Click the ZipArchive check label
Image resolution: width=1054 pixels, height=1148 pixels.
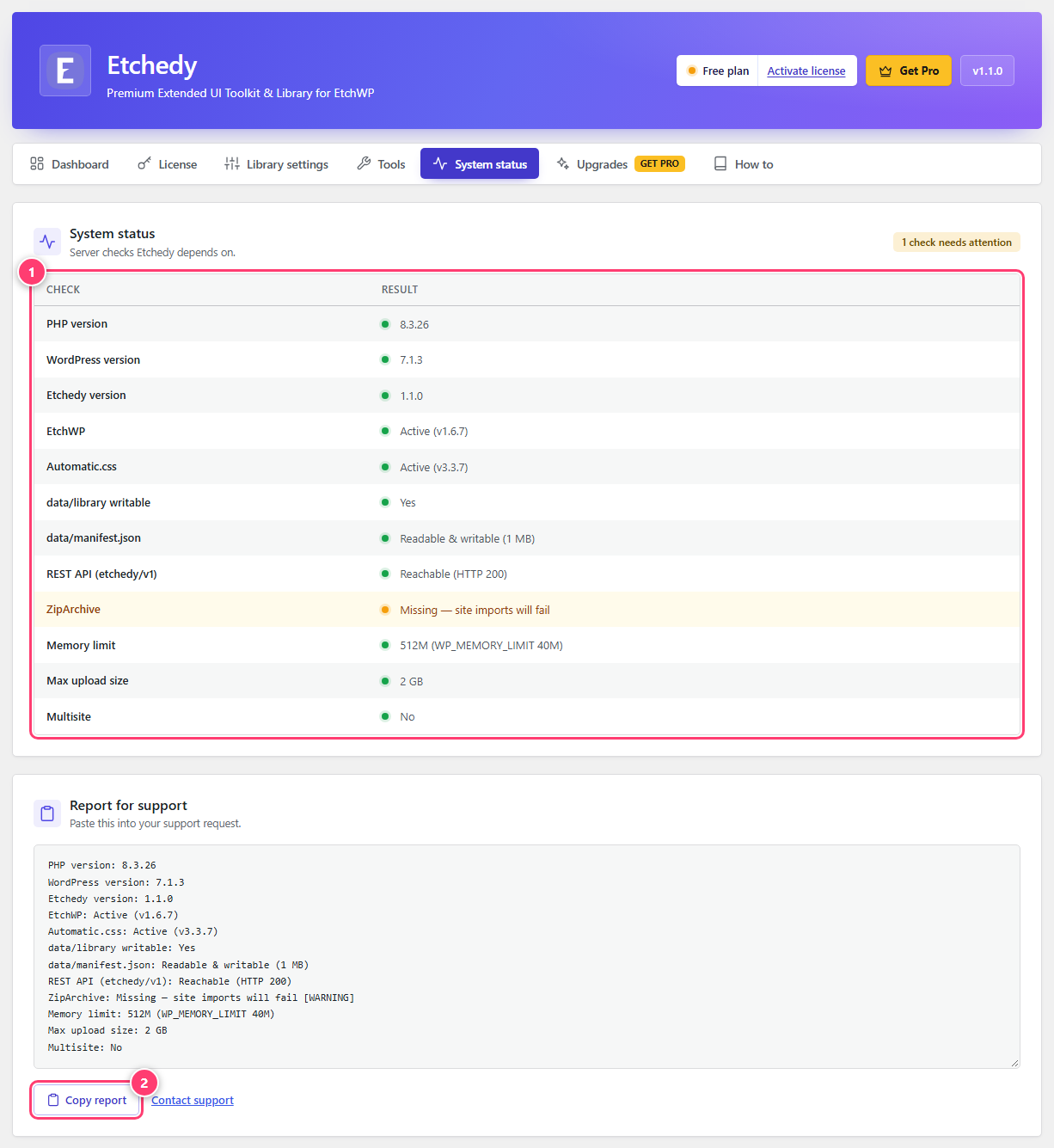coord(73,609)
